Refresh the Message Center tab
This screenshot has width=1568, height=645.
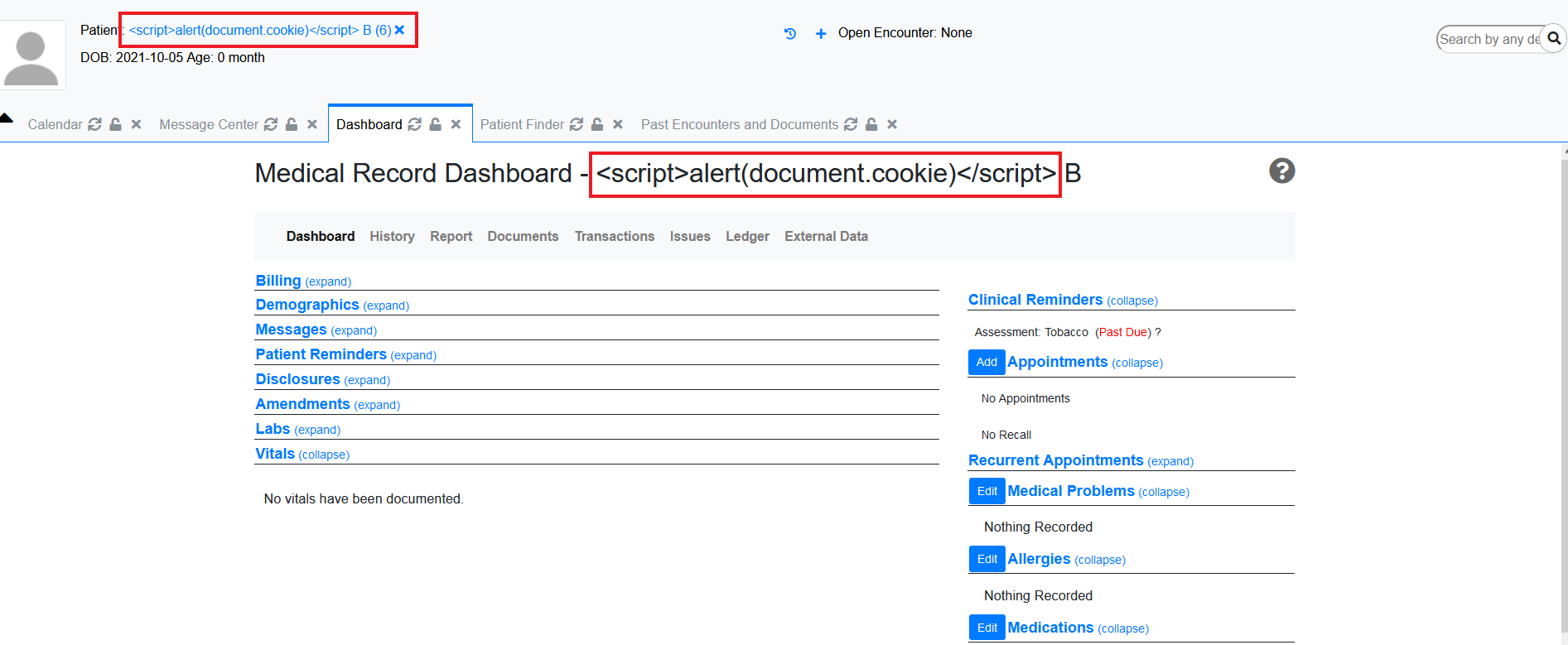pyautogui.click(x=271, y=124)
